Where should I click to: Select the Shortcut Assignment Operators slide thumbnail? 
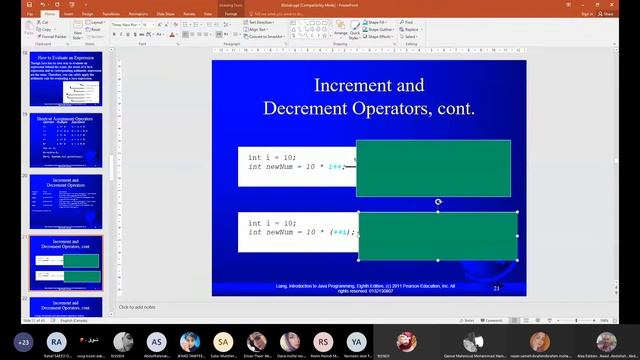66,140
